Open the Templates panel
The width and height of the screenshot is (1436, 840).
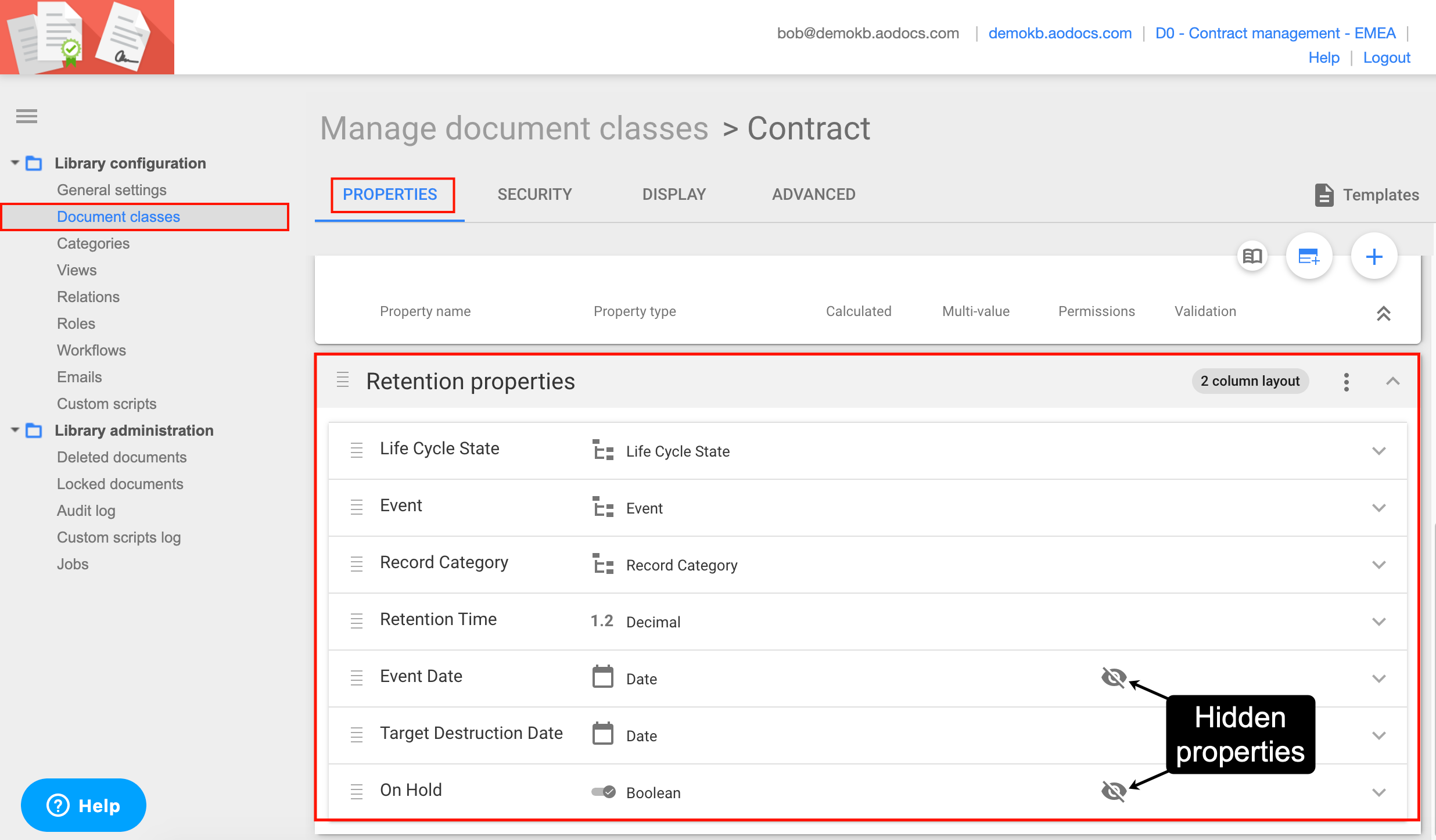(1366, 195)
